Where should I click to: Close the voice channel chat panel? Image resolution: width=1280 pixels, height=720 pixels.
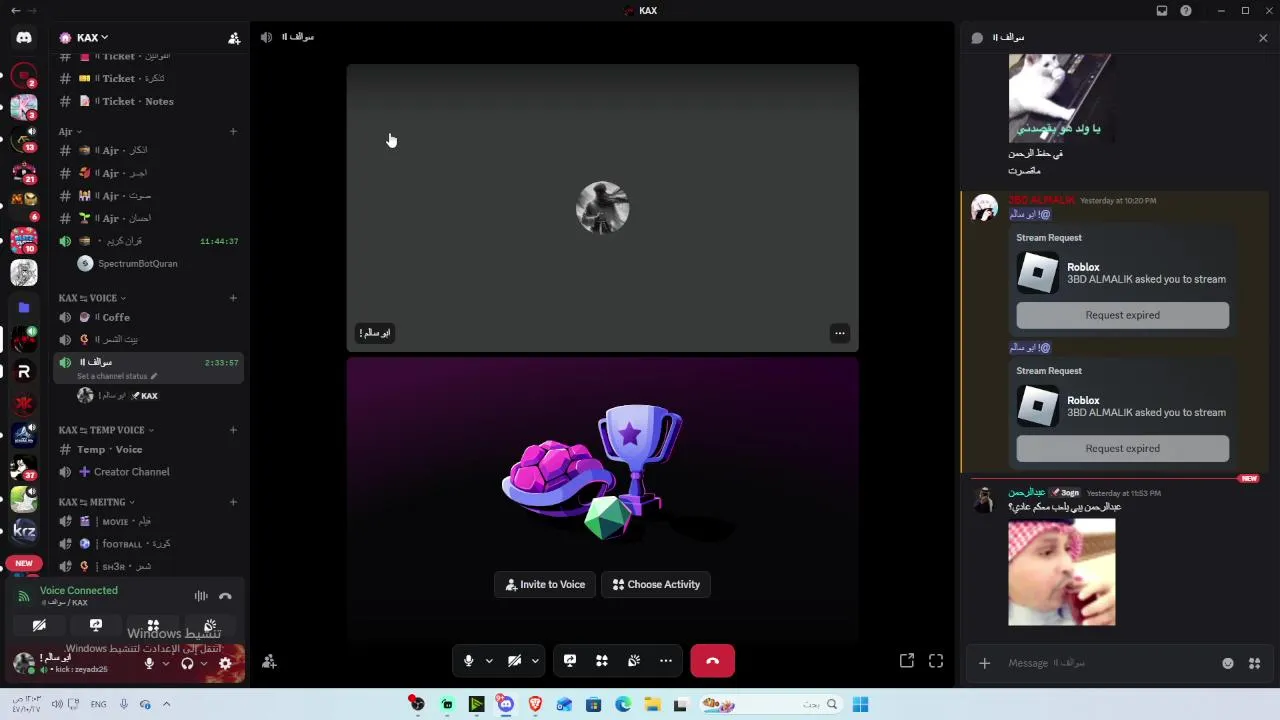(1263, 38)
